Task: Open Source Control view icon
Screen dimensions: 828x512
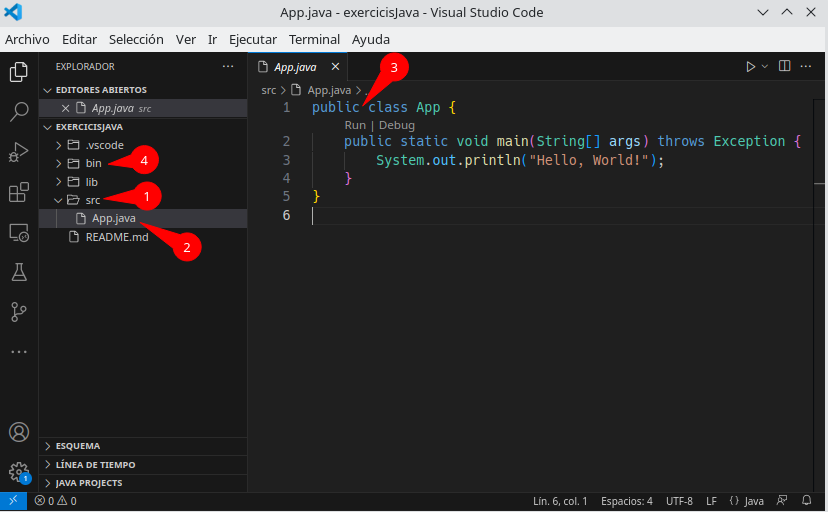Action: point(19,312)
